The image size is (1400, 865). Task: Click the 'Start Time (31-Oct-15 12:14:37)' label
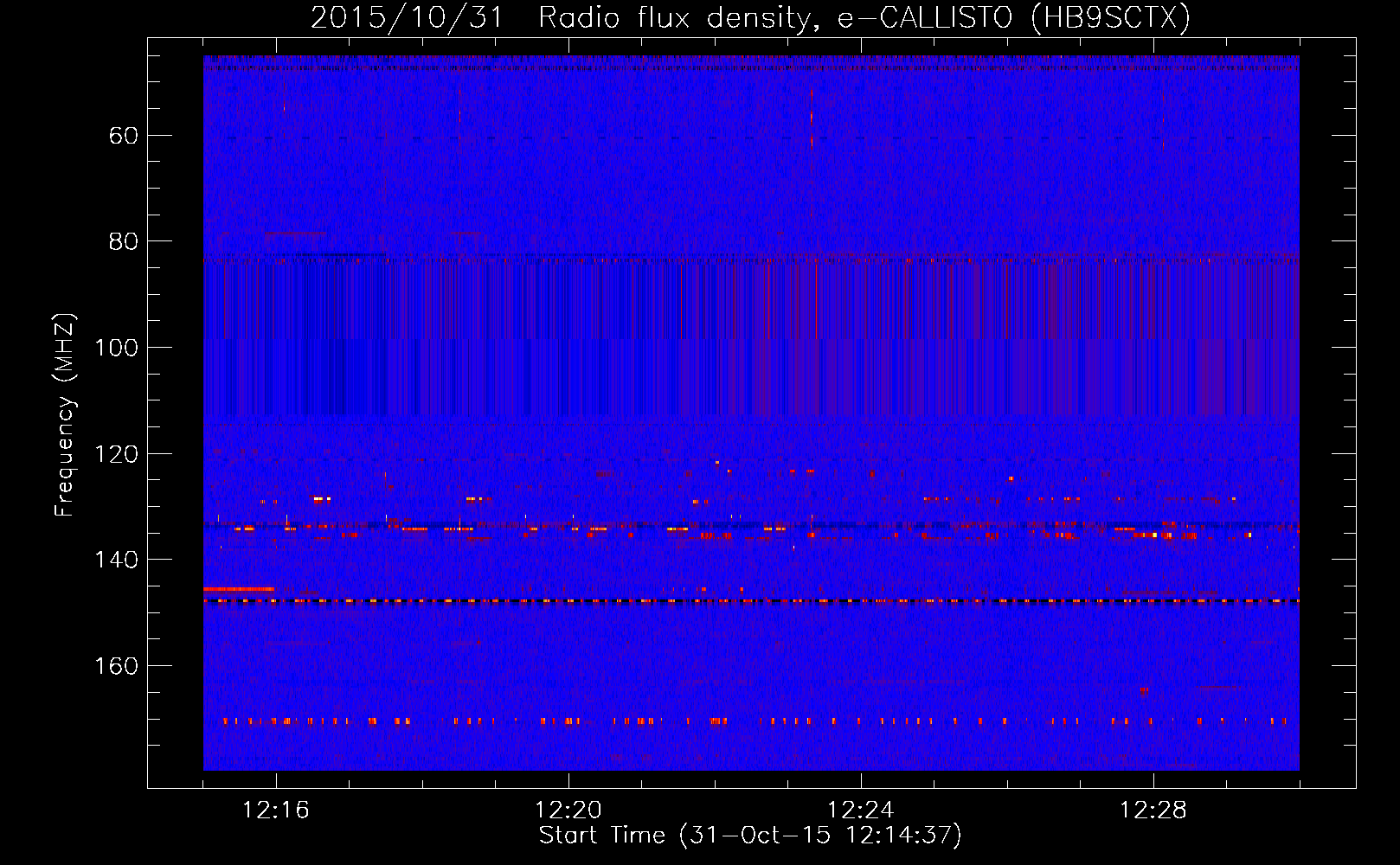point(750,836)
